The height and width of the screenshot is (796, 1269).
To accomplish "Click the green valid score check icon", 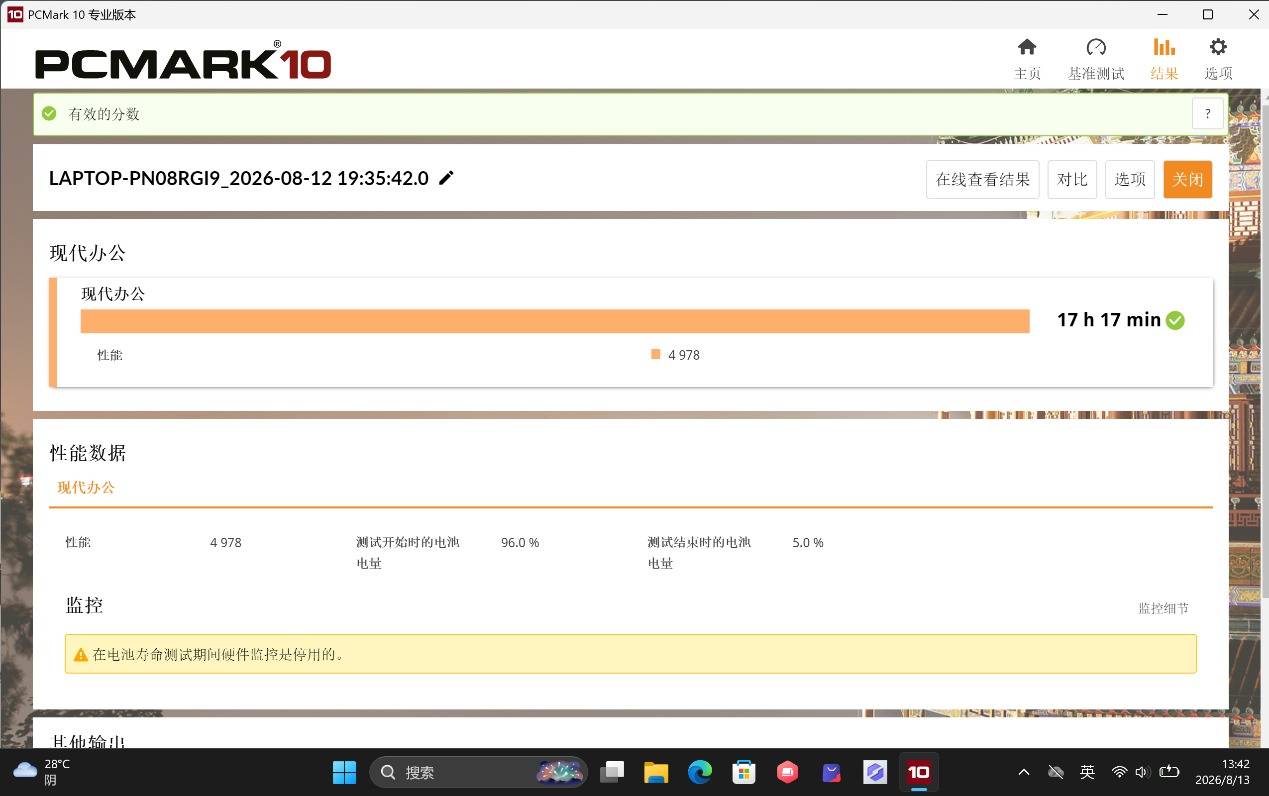I will (49, 114).
